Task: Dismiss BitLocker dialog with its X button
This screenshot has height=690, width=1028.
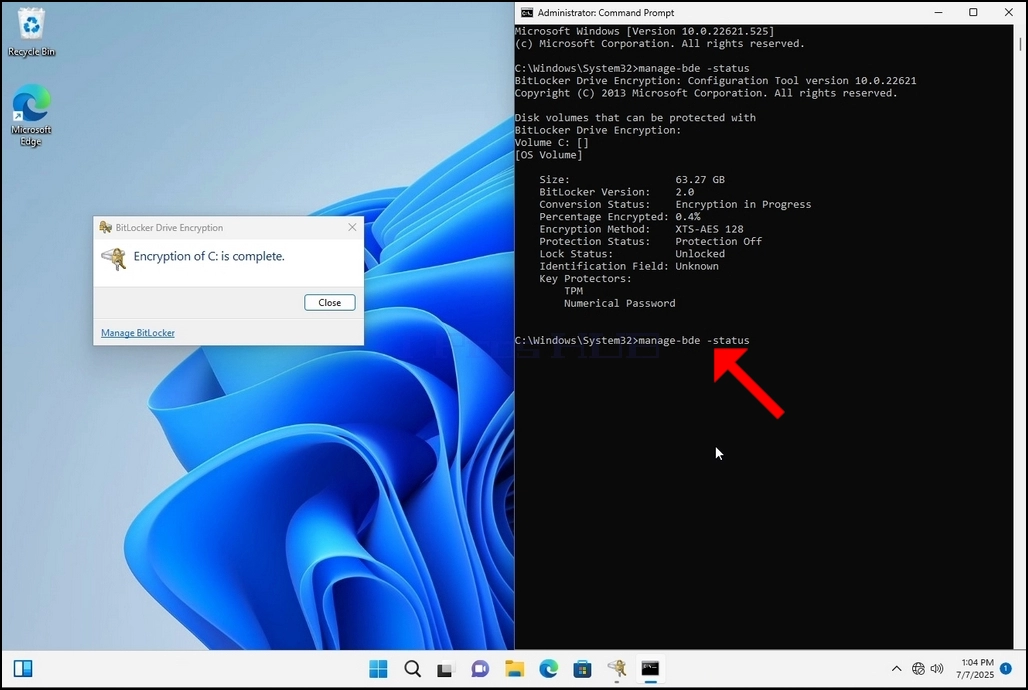Action: (x=352, y=227)
